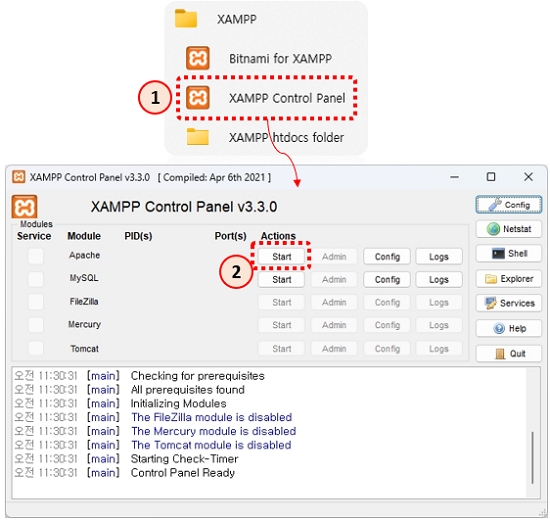
Task: Click the Mercury Start button
Action: pyautogui.click(x=281, y=325)
